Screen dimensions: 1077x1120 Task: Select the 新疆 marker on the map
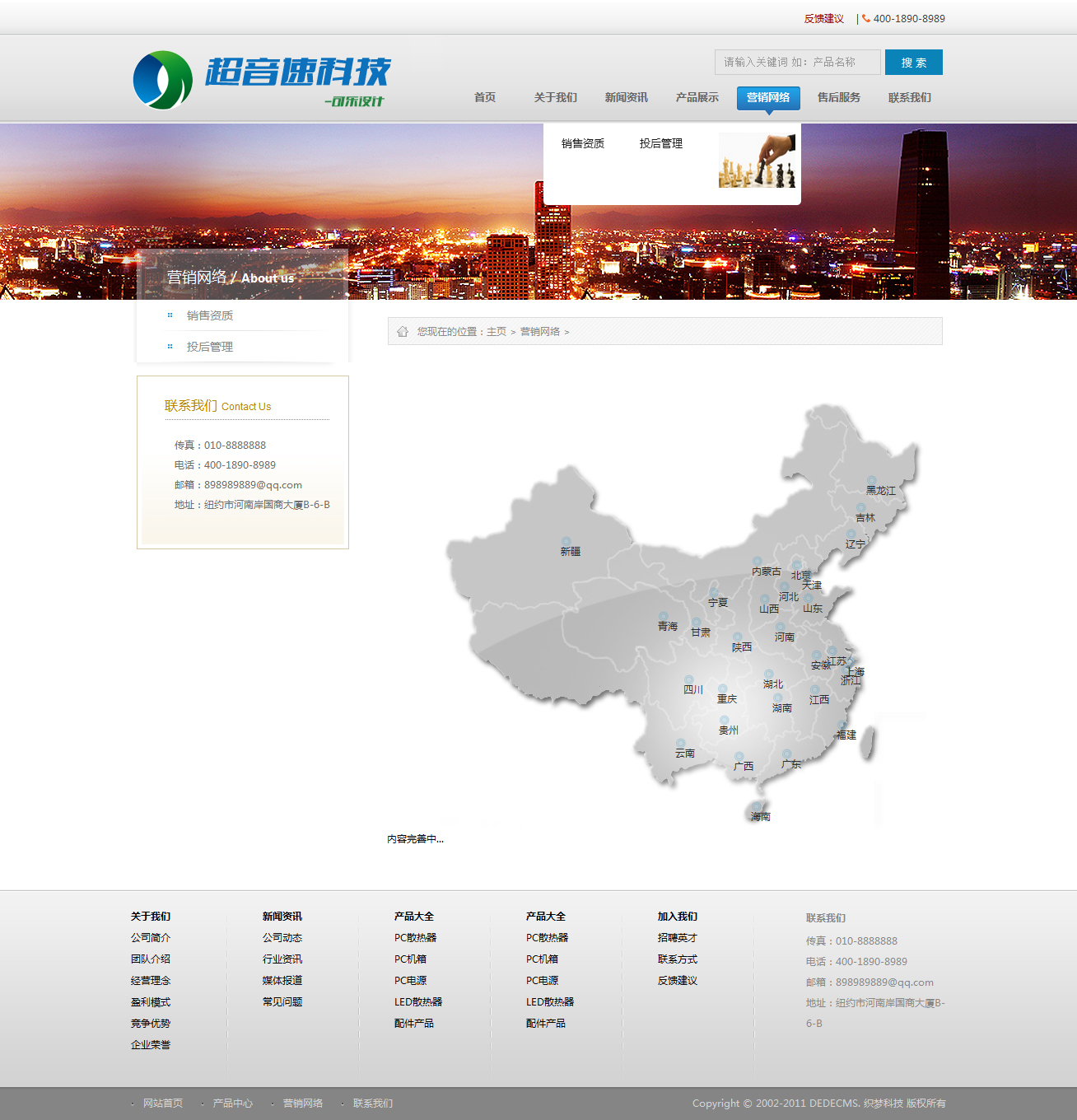(x=566, y=542)
